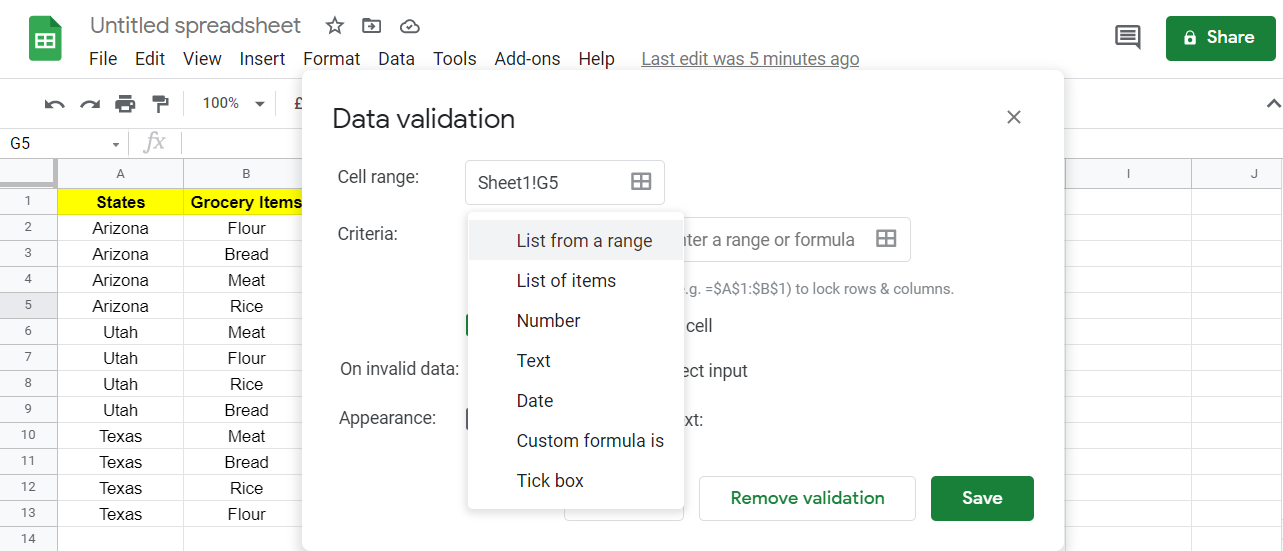
Task: Click the move to folder icon
Action: 372,26
